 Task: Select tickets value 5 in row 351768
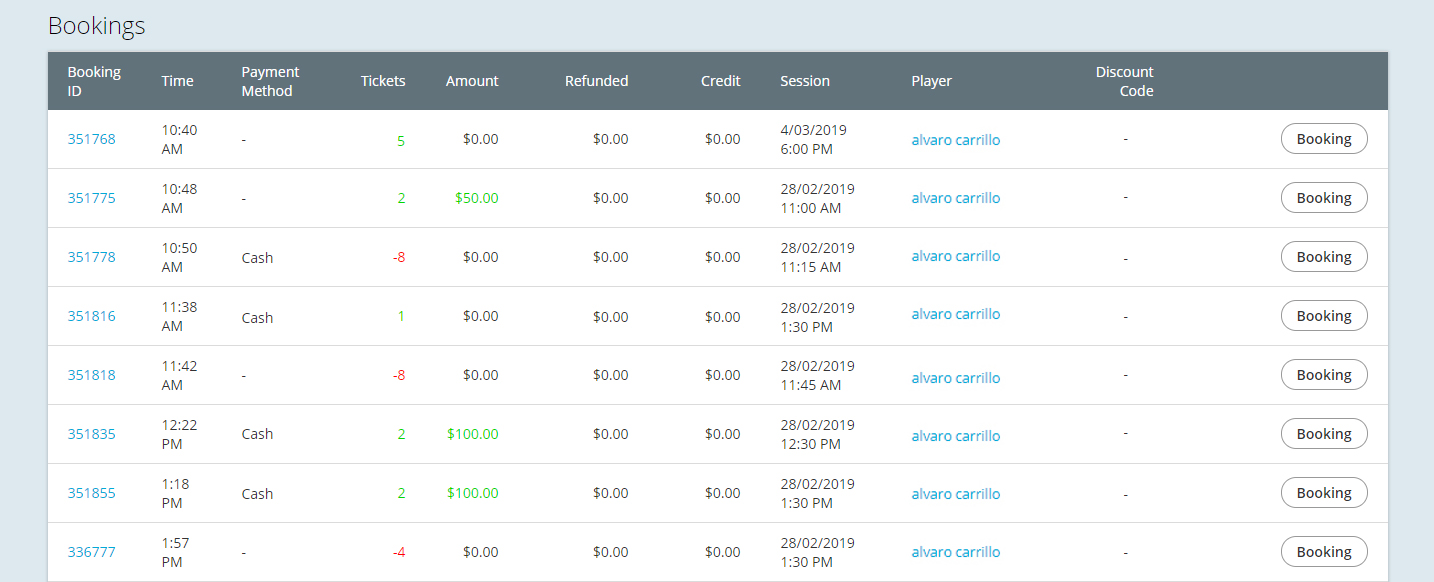click(x=401, y=141)
